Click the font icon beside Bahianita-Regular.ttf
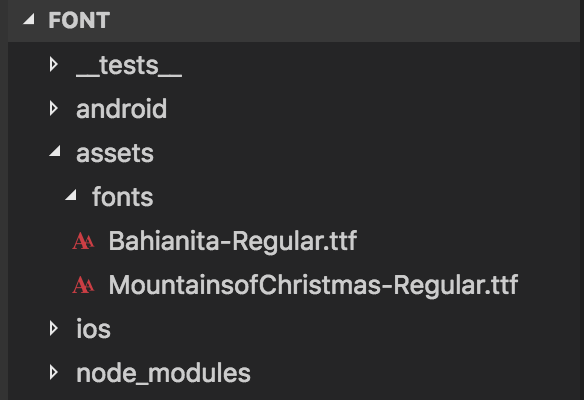This screenshot has height=400, width=584. 83,241
